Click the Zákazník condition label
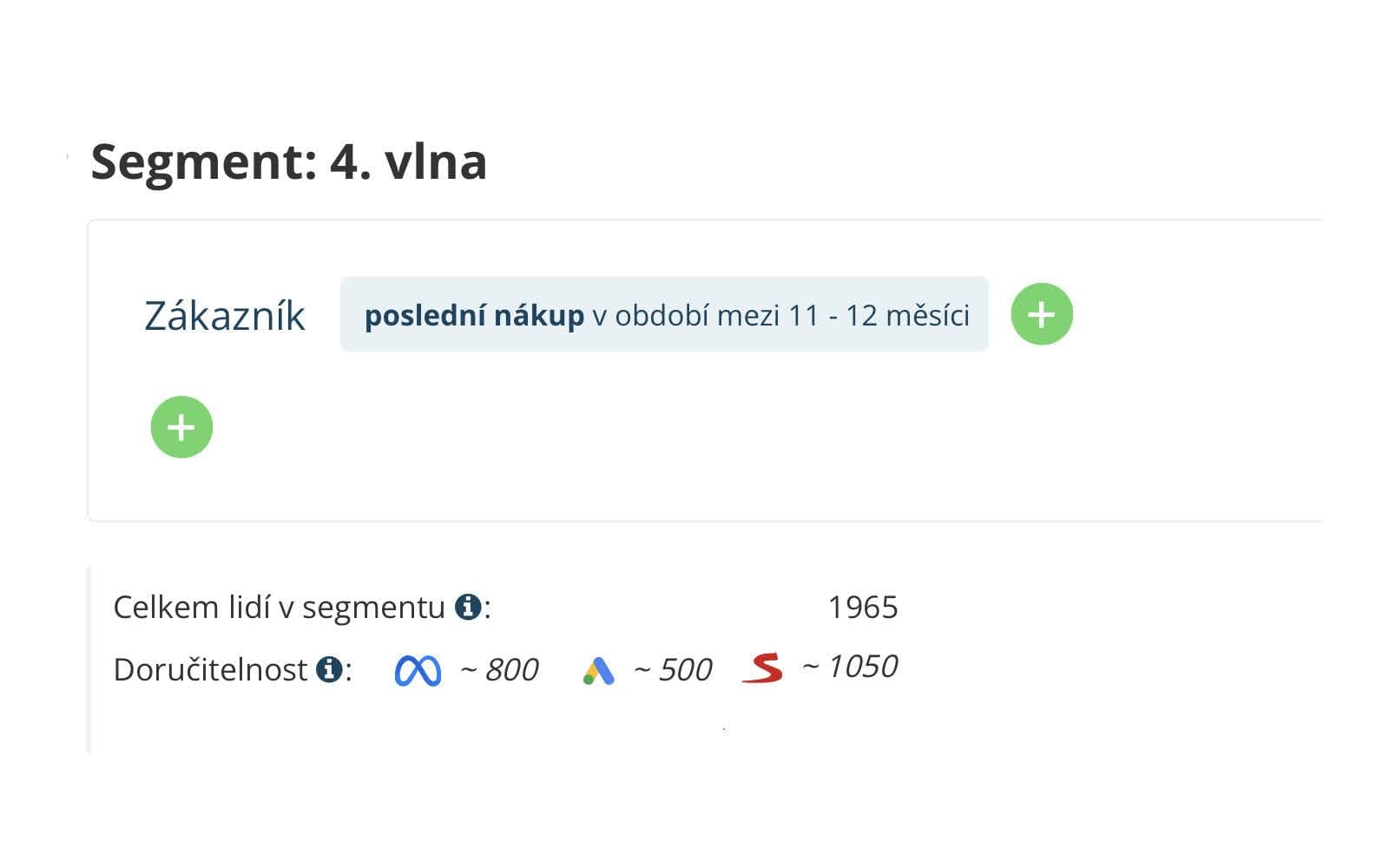 [225, 316]
